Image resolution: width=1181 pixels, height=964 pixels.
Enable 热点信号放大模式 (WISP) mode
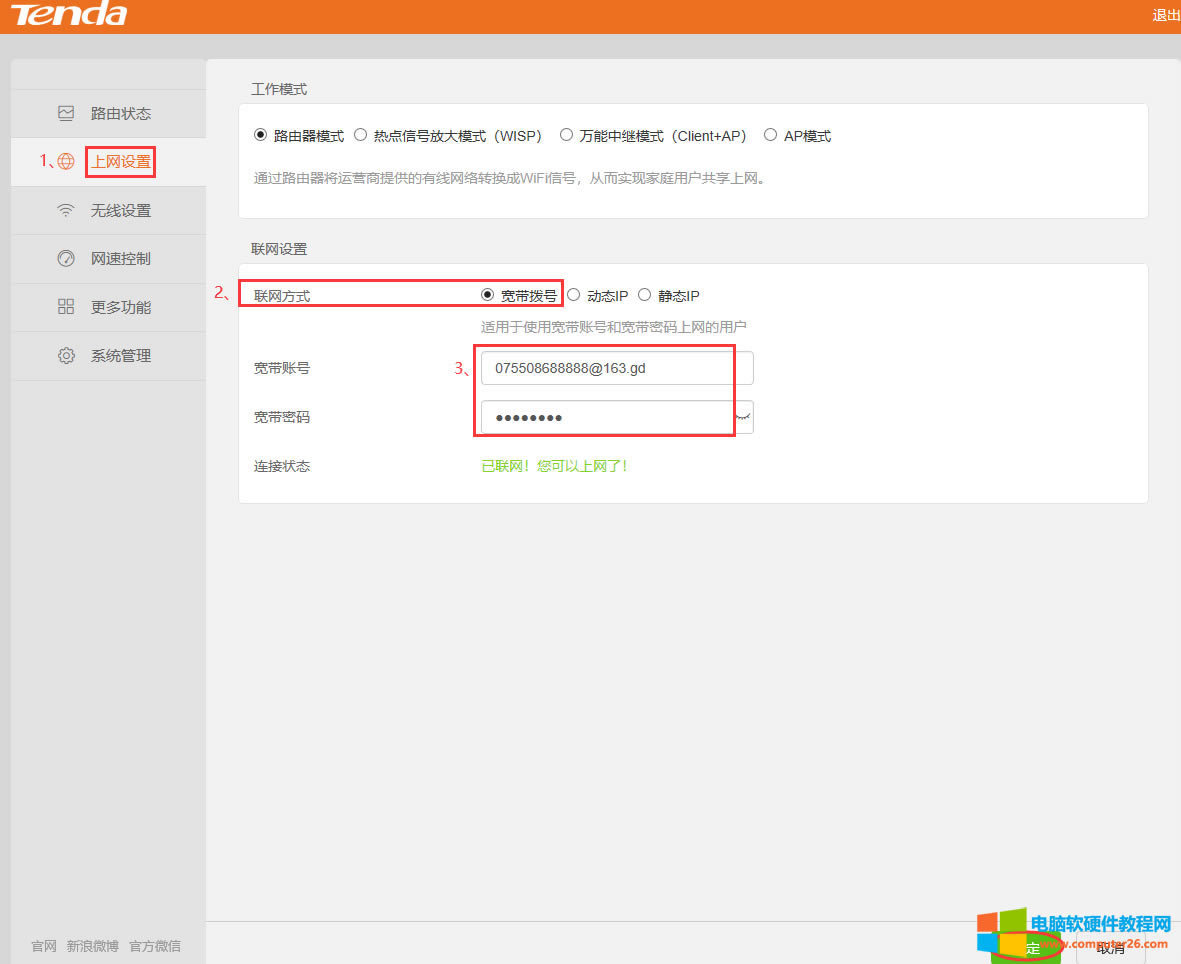click(360, 134)
